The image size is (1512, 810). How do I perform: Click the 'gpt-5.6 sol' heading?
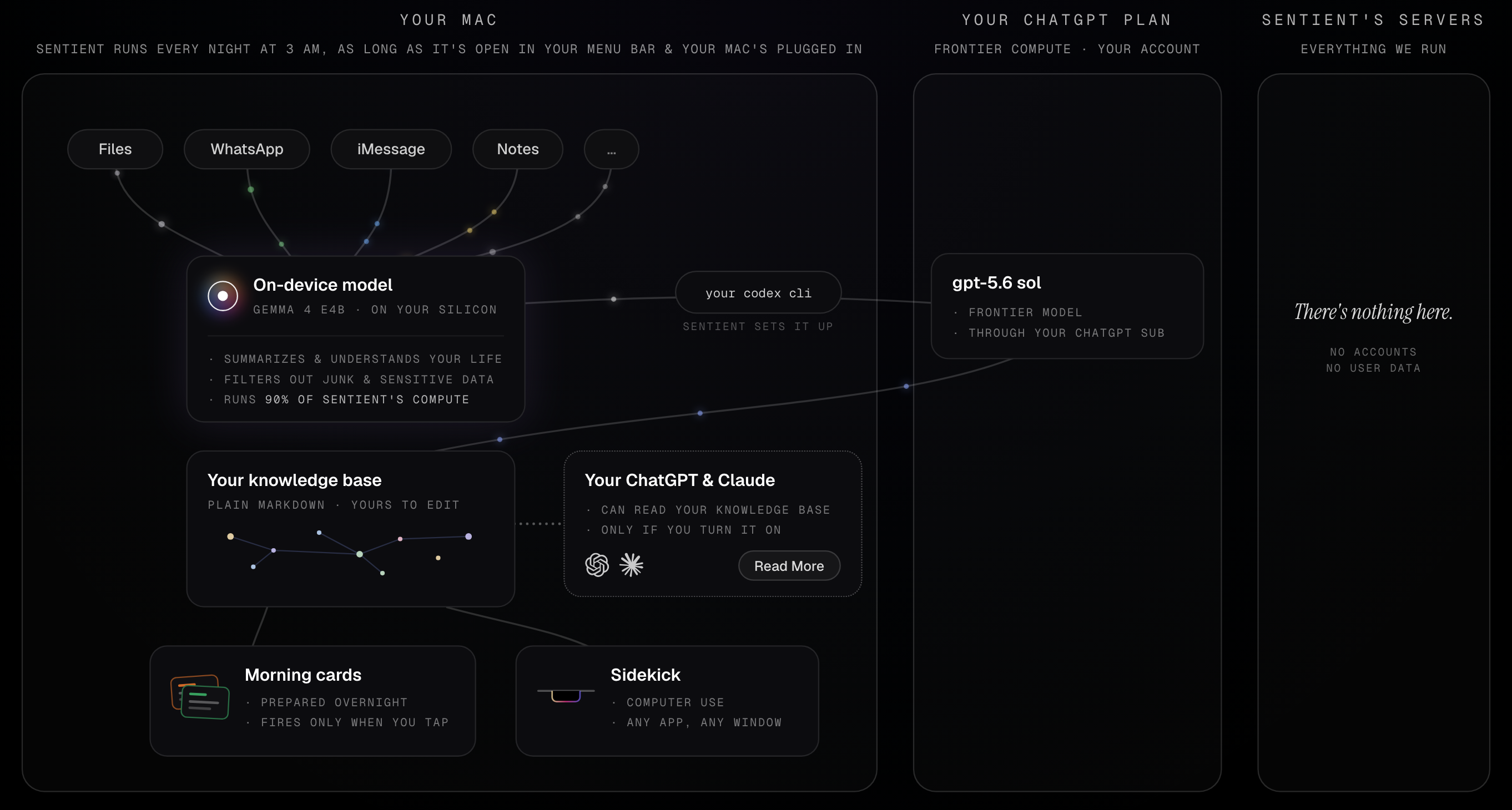click(997, 283)
